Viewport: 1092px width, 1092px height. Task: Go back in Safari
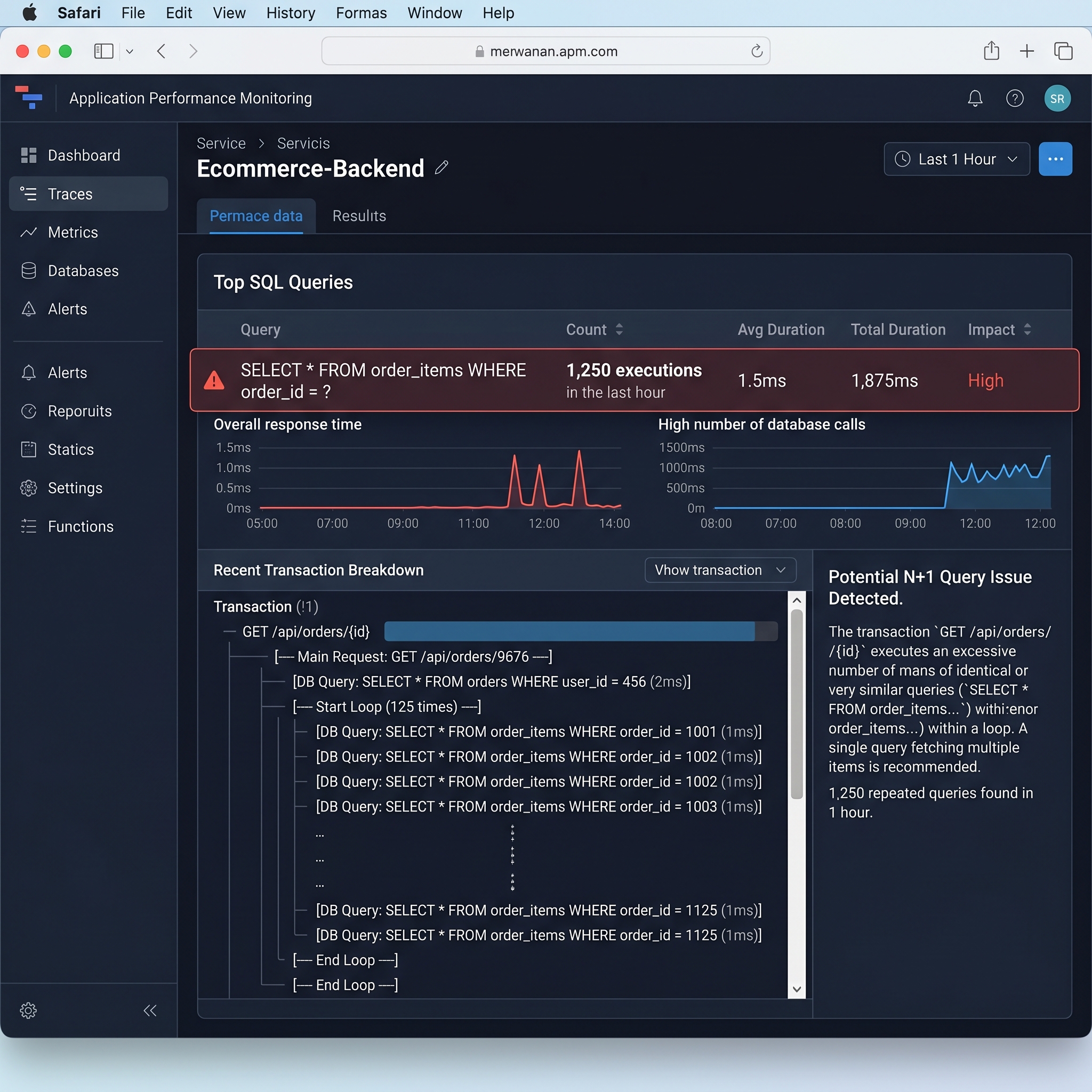[161, 51]
